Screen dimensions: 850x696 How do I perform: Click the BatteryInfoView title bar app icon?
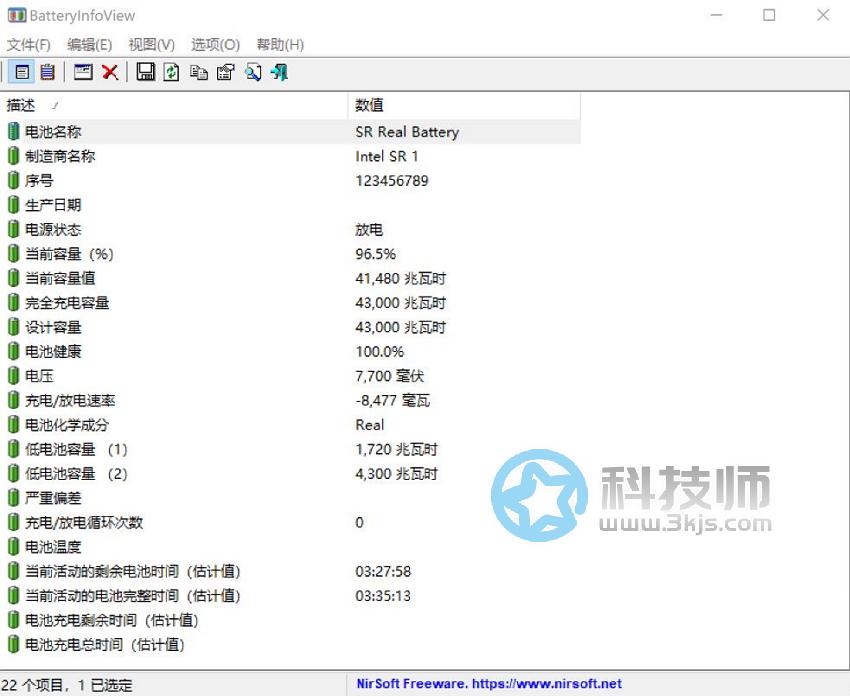(16, 15)
